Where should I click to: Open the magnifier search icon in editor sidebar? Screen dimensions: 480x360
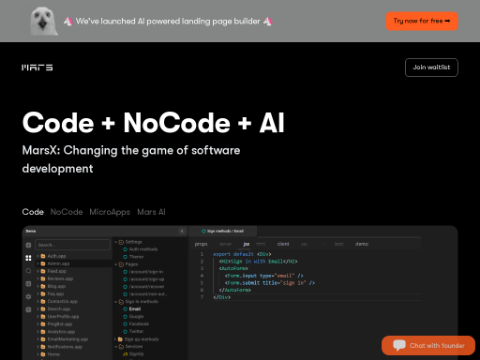click(28, 271)
